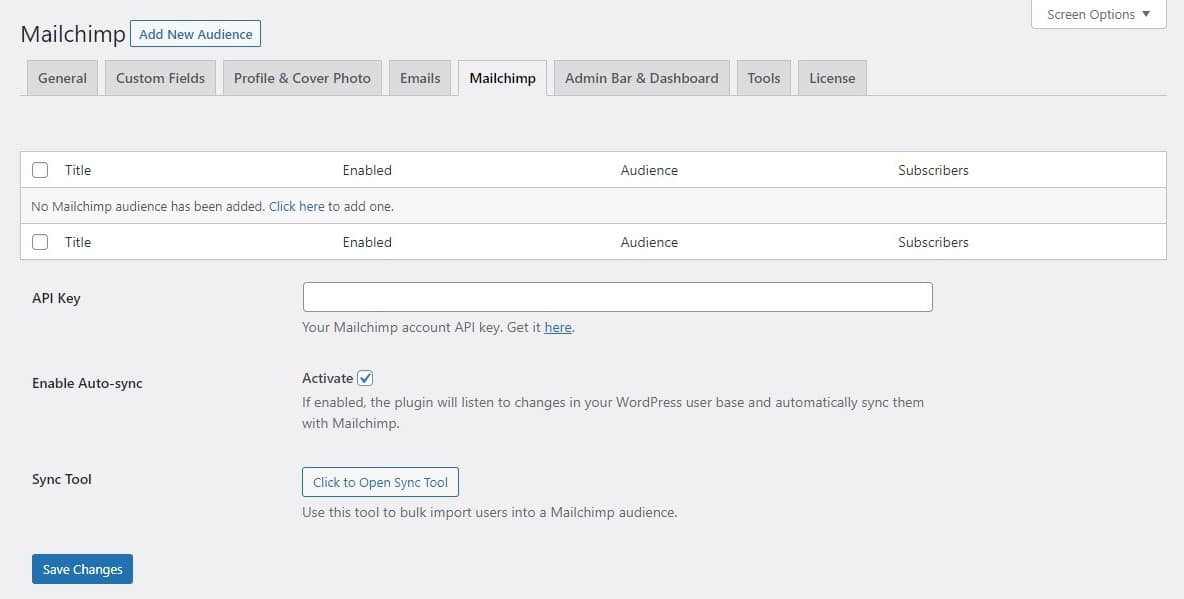Disable the Activate auto-sync checkbox
This screenshot has width=1184, height=599.
(x=365, y=378)
